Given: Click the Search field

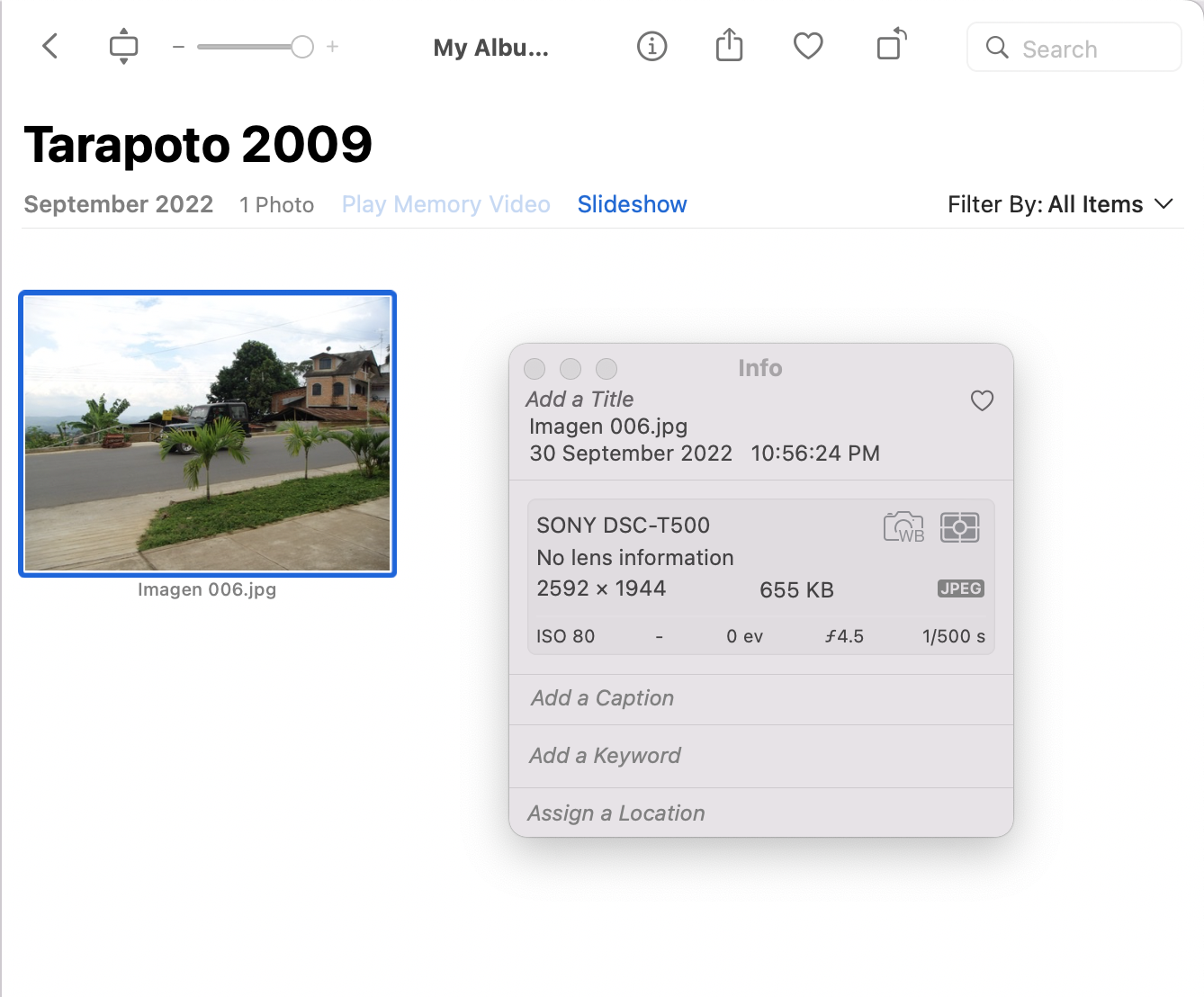Looking at the screenshot, I should tap(1074, 48).
